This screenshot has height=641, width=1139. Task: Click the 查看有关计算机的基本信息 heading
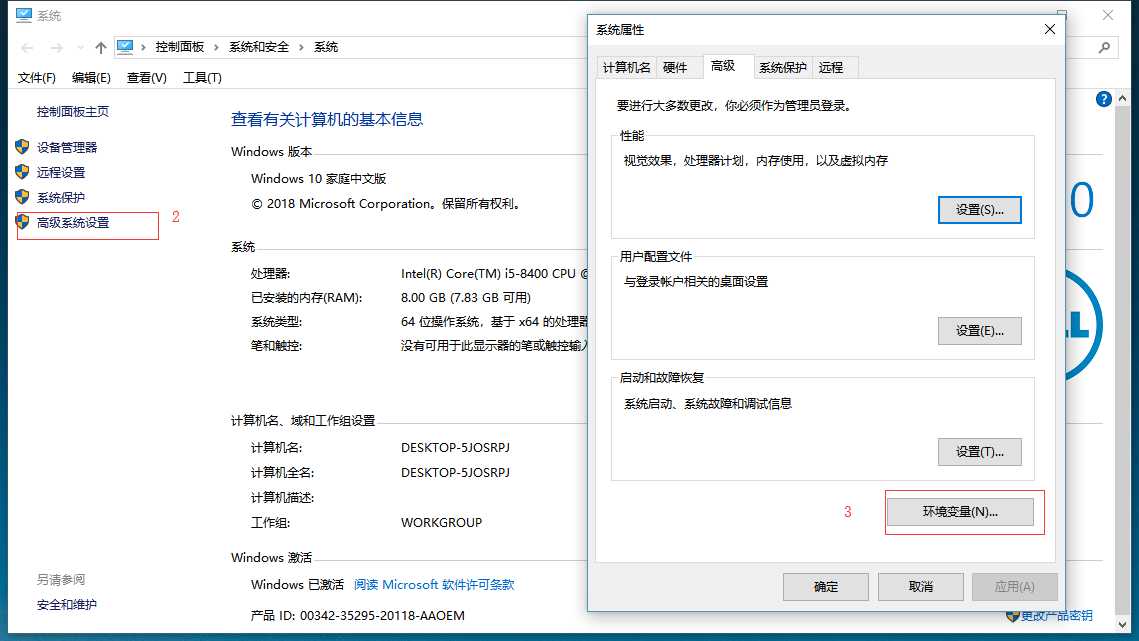(x=327, y=119)
